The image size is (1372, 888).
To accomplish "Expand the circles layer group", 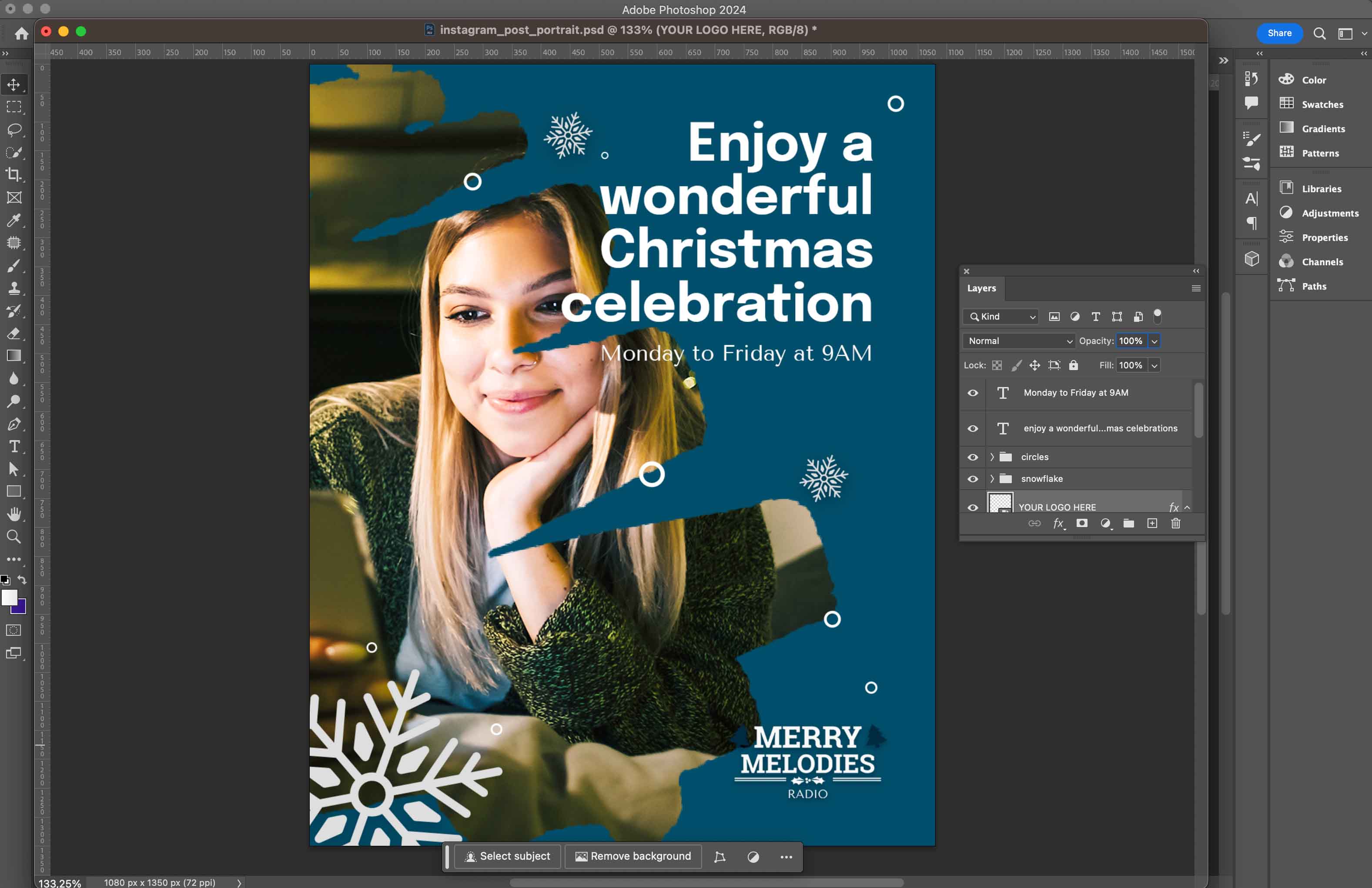I will pos(992,457).
